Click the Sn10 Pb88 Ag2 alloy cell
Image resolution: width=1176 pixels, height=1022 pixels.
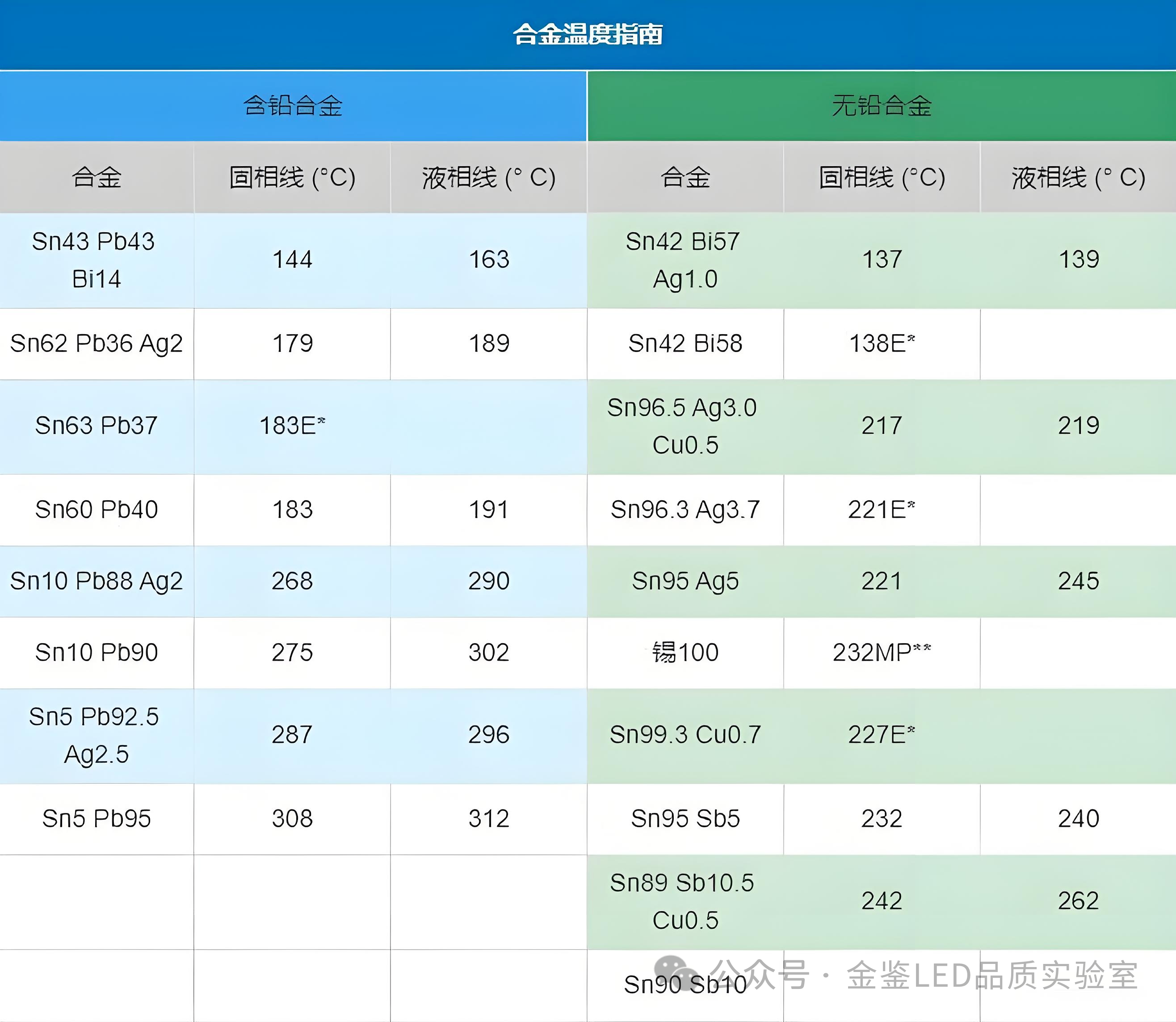97,581
